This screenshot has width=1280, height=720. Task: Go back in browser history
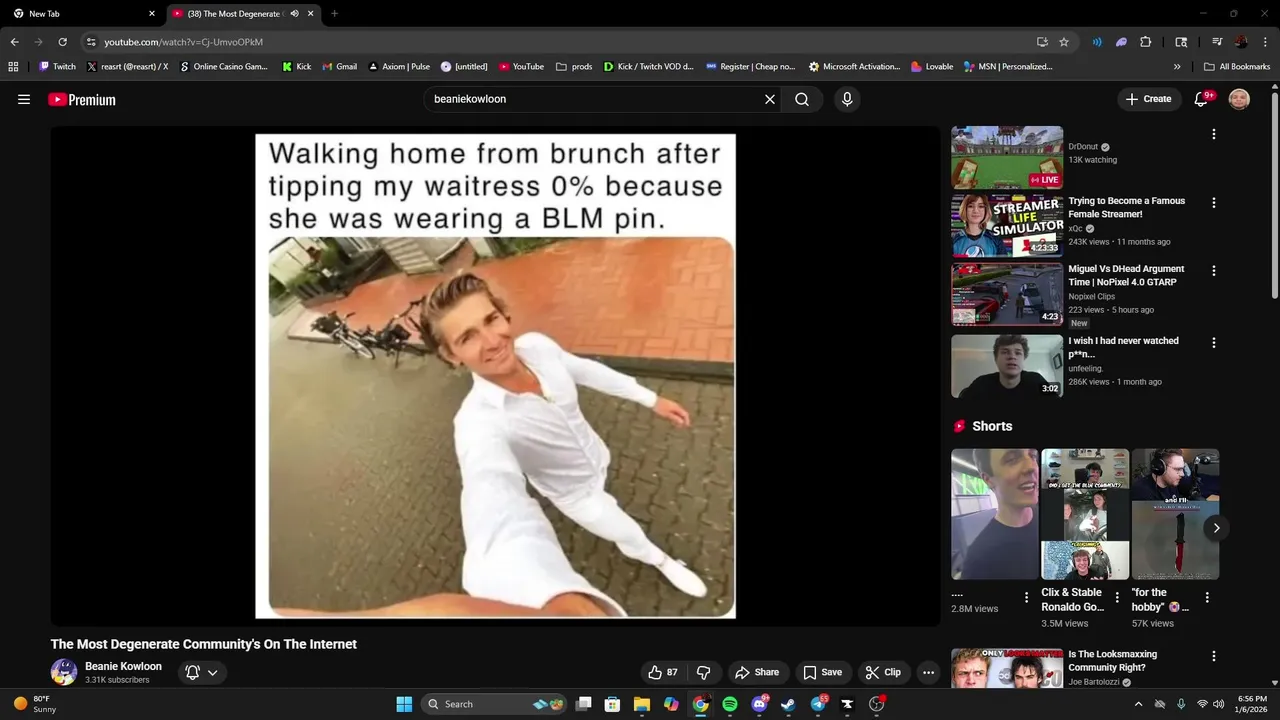coord(14,42)
